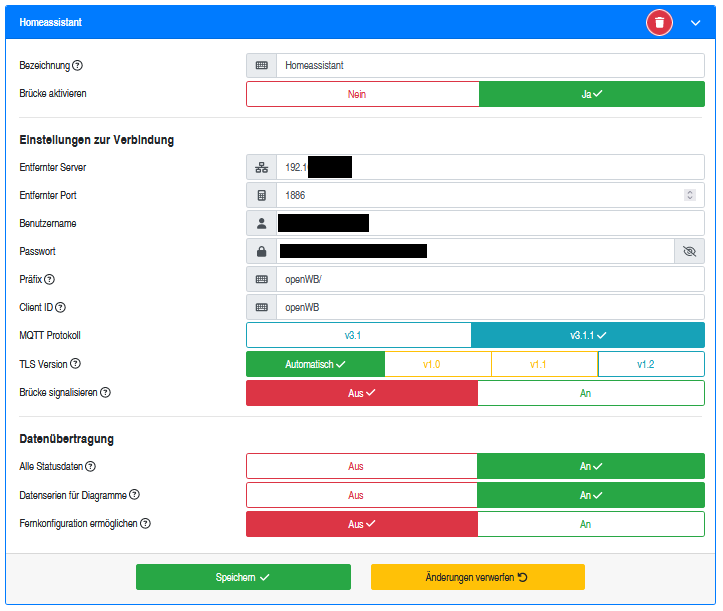723x611 pixels.
Task: Select TLS Version v1.1
Action: pos(545,364)
